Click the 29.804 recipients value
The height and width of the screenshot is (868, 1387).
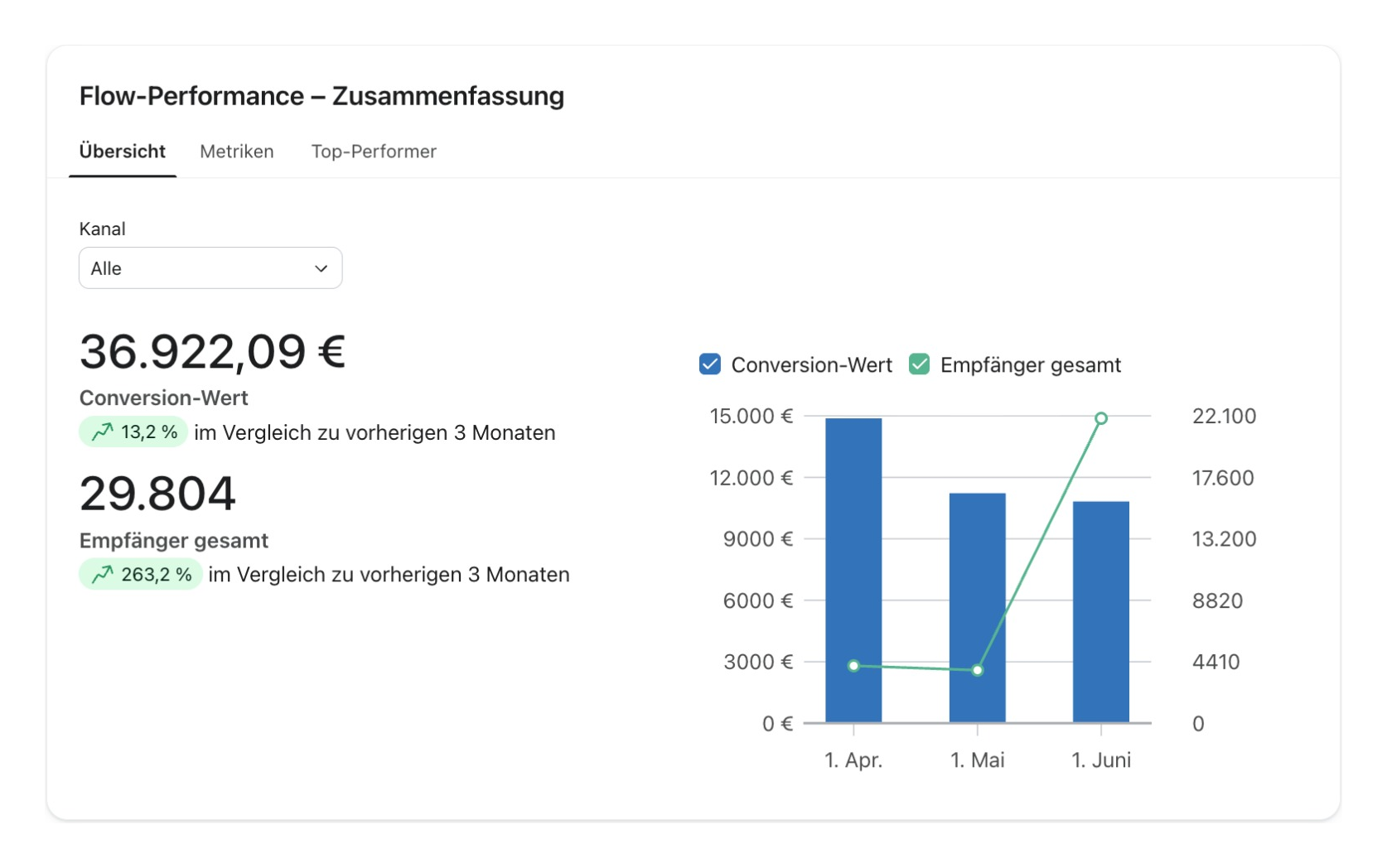pyautogui.click(x=157, y=494)
